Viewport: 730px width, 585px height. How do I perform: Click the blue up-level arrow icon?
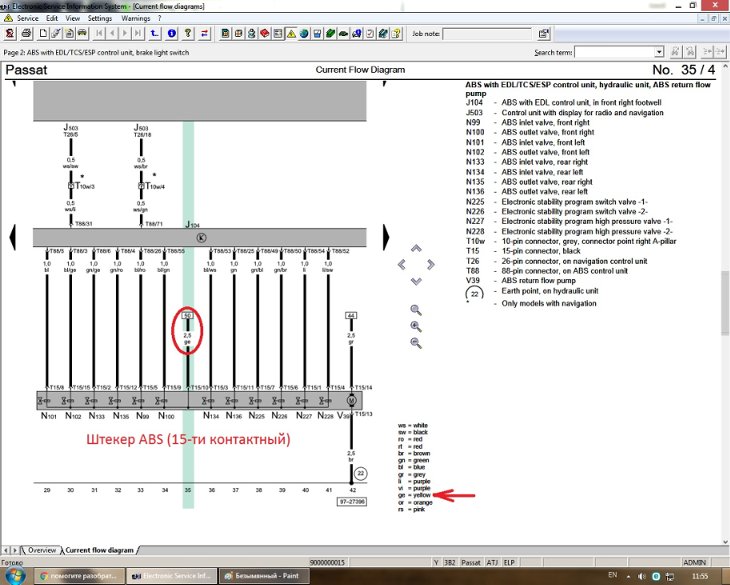click(155, 34)
